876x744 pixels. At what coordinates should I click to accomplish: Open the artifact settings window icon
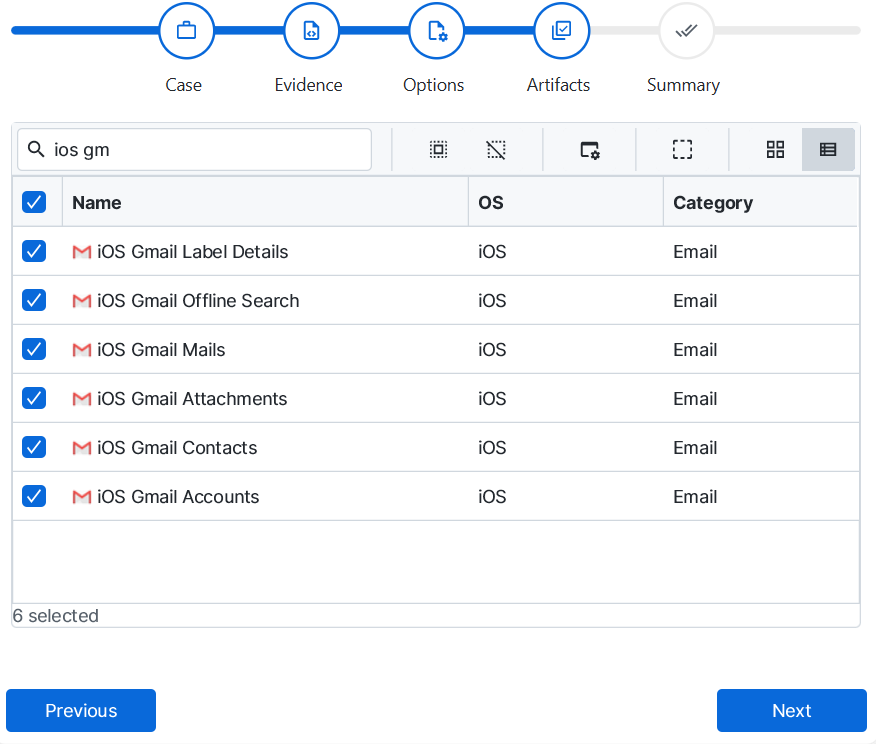click(x=590, y=150)
